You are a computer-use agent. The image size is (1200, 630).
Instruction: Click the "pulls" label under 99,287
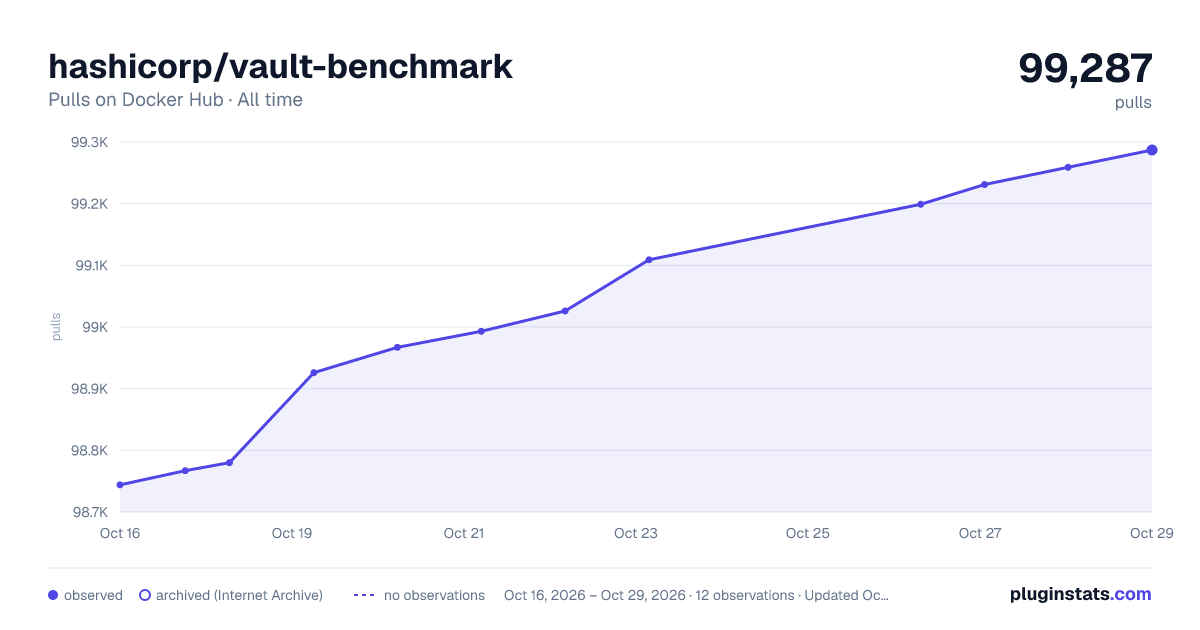point(1133,102)
